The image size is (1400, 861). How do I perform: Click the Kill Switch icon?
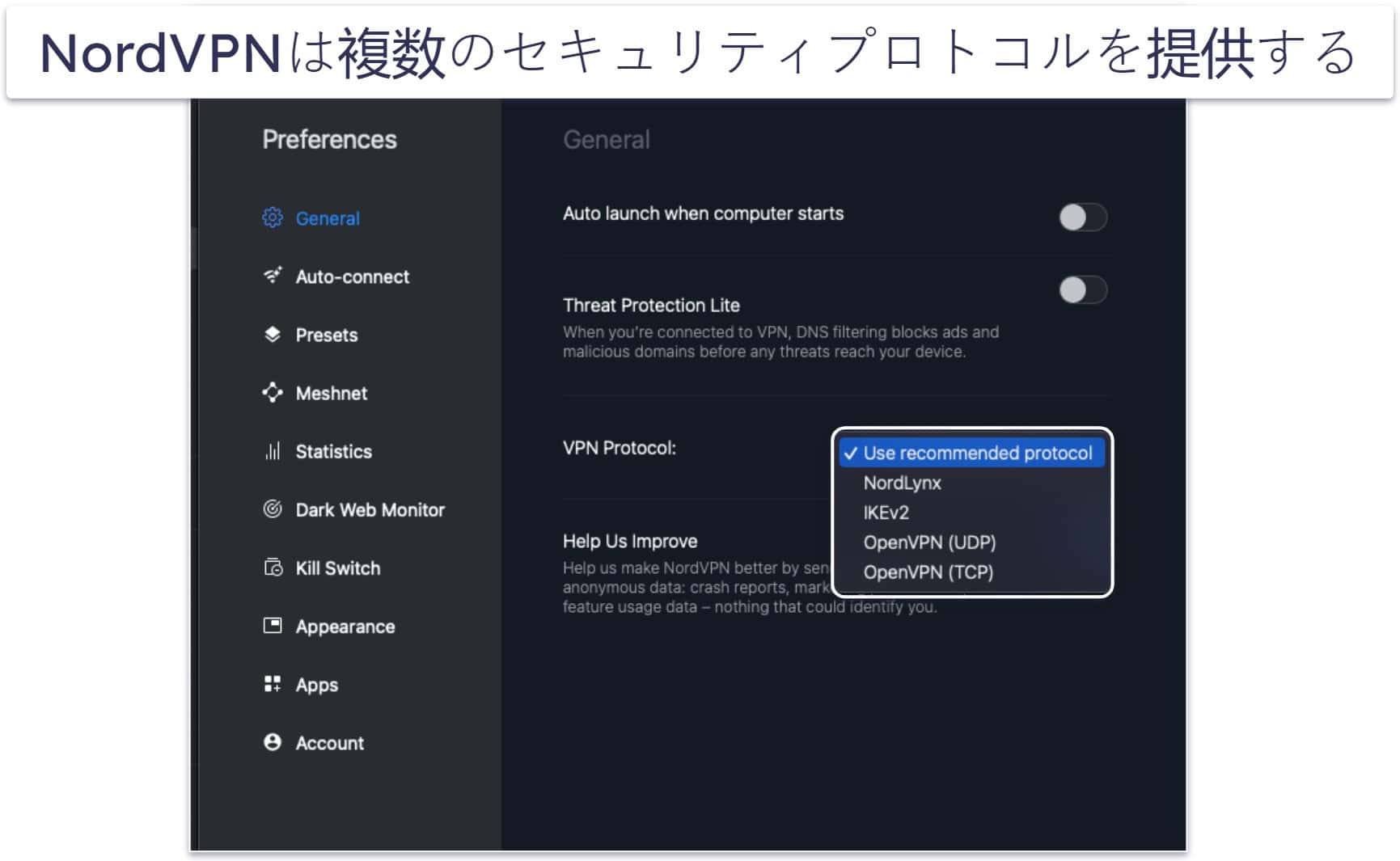273,567
